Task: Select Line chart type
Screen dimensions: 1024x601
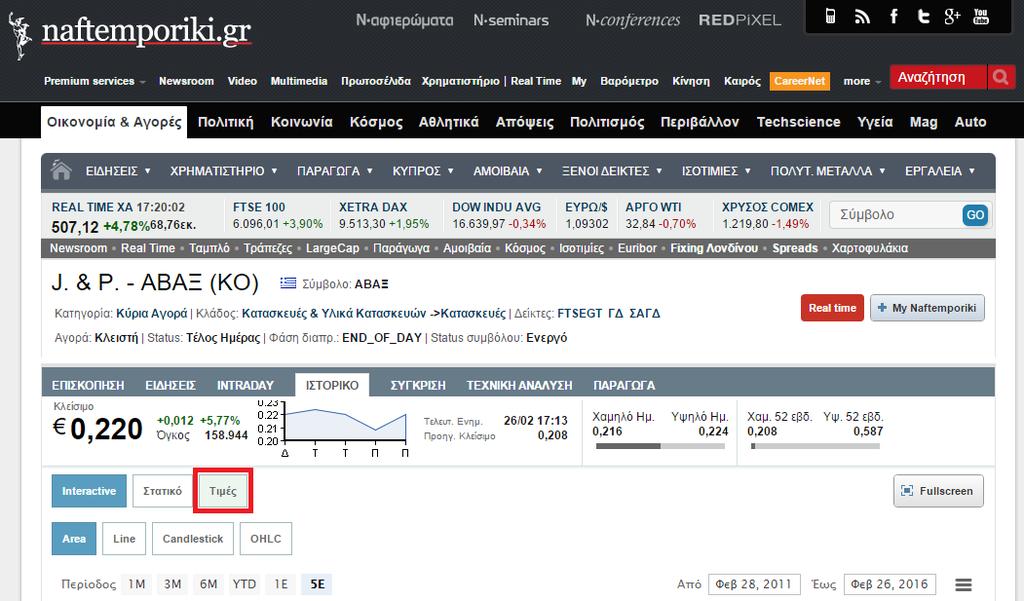Action: [124, 539]
